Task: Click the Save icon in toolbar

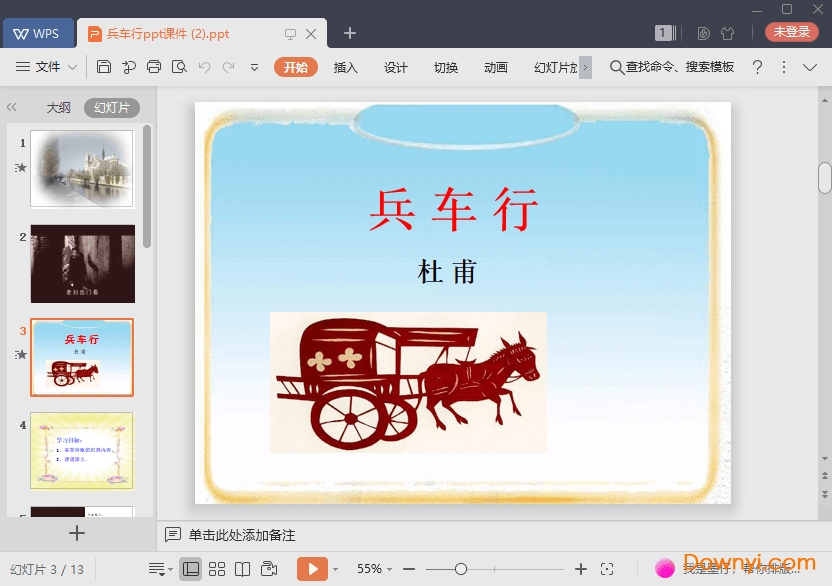Action: coord(103,67)
